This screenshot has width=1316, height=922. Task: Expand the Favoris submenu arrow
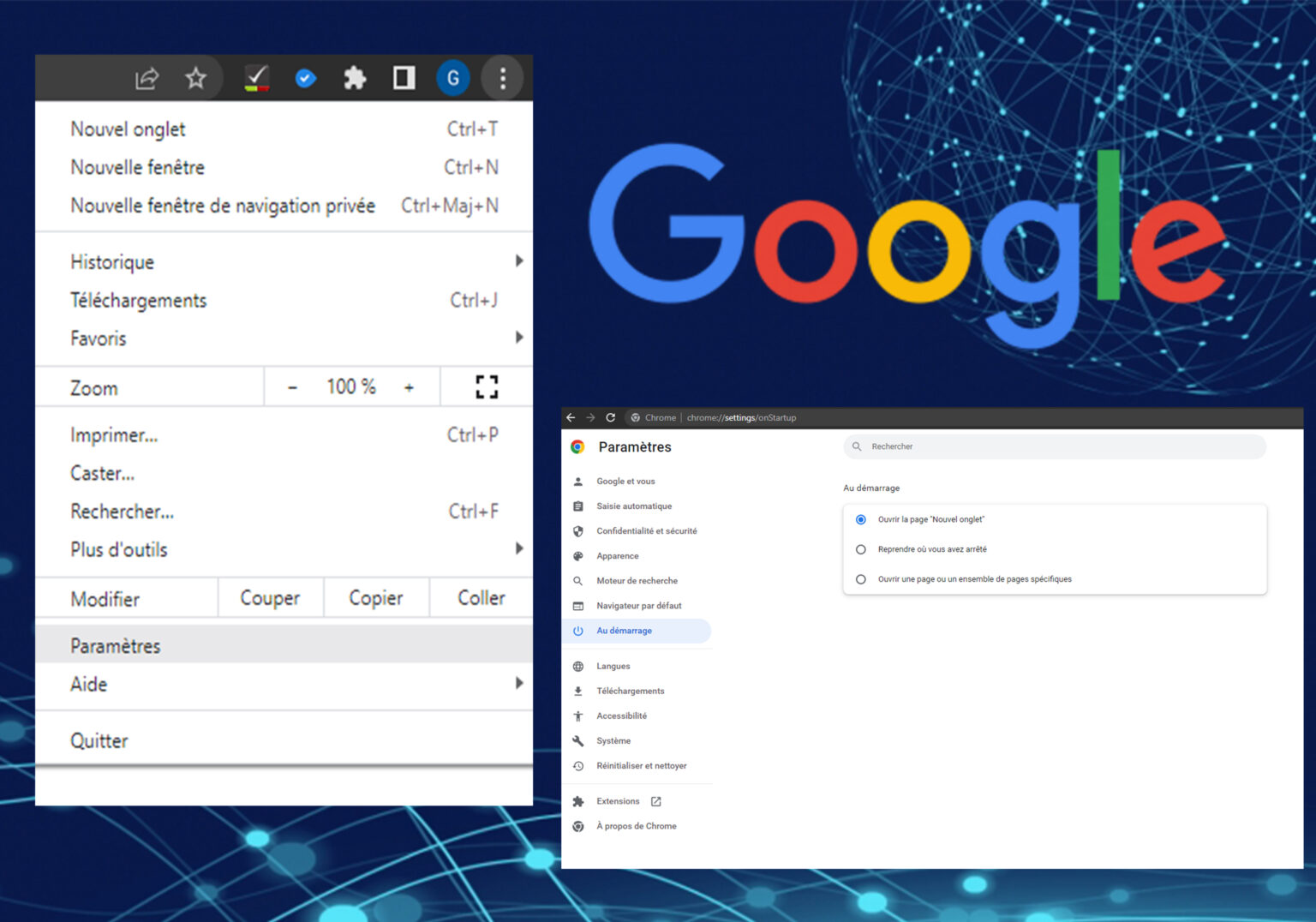(519, 338)
